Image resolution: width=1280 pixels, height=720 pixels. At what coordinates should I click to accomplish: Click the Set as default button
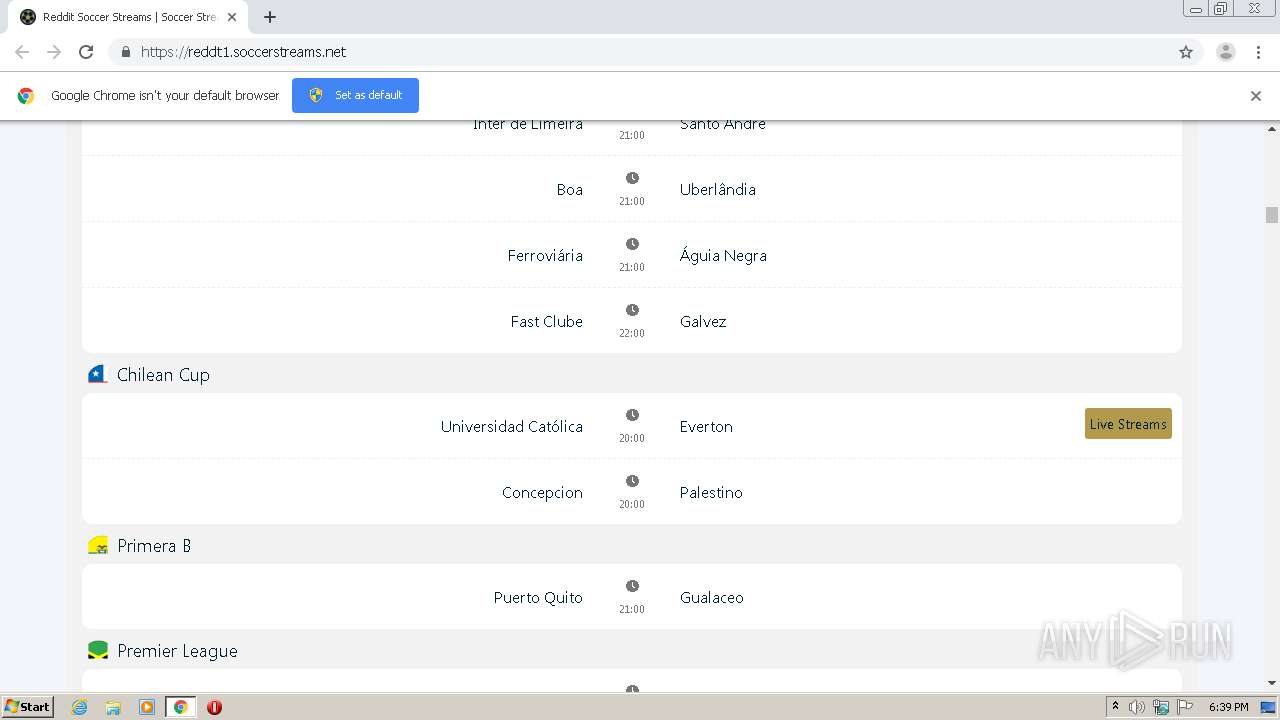[x=355, y=95]
